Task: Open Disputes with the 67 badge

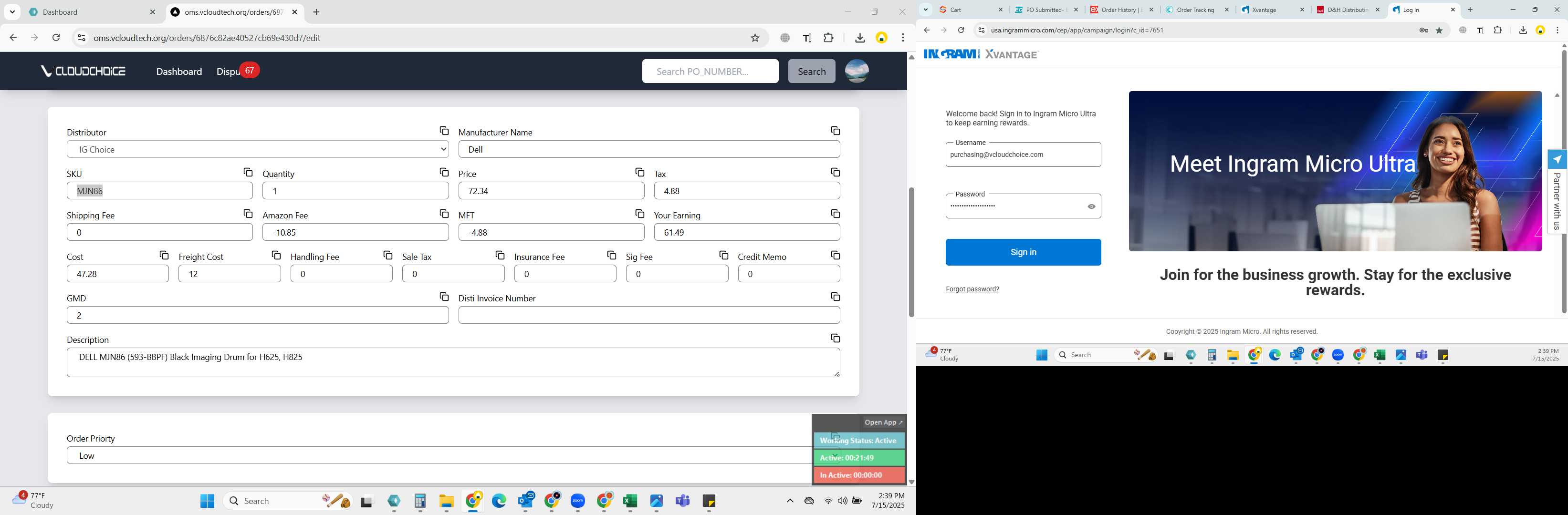Action: pos(237,71)
